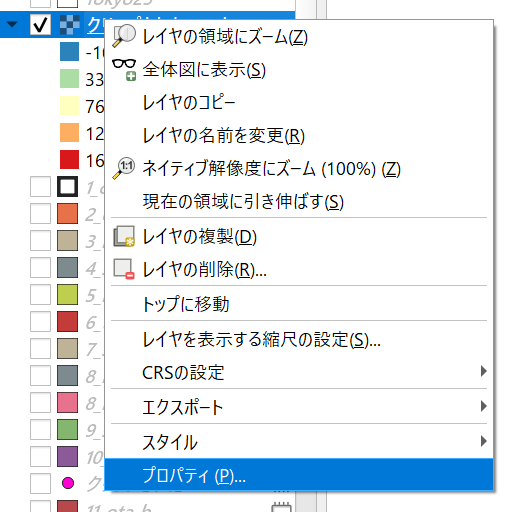Expand the CRSの設定 submenu

299,371
